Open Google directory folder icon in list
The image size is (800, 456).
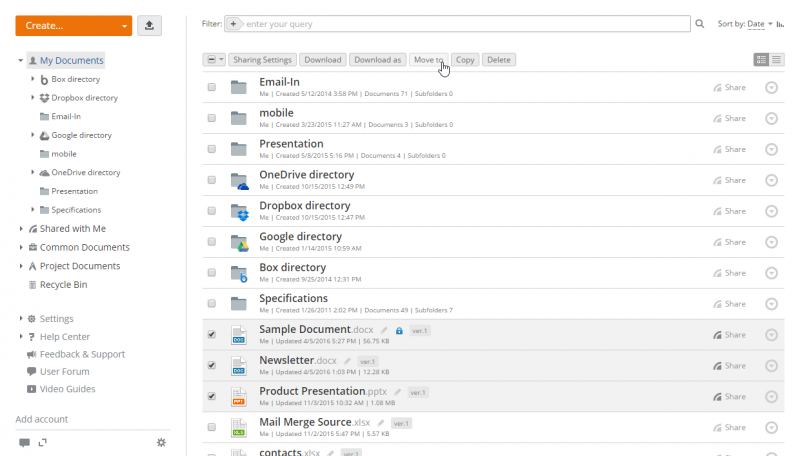point(239,243)
